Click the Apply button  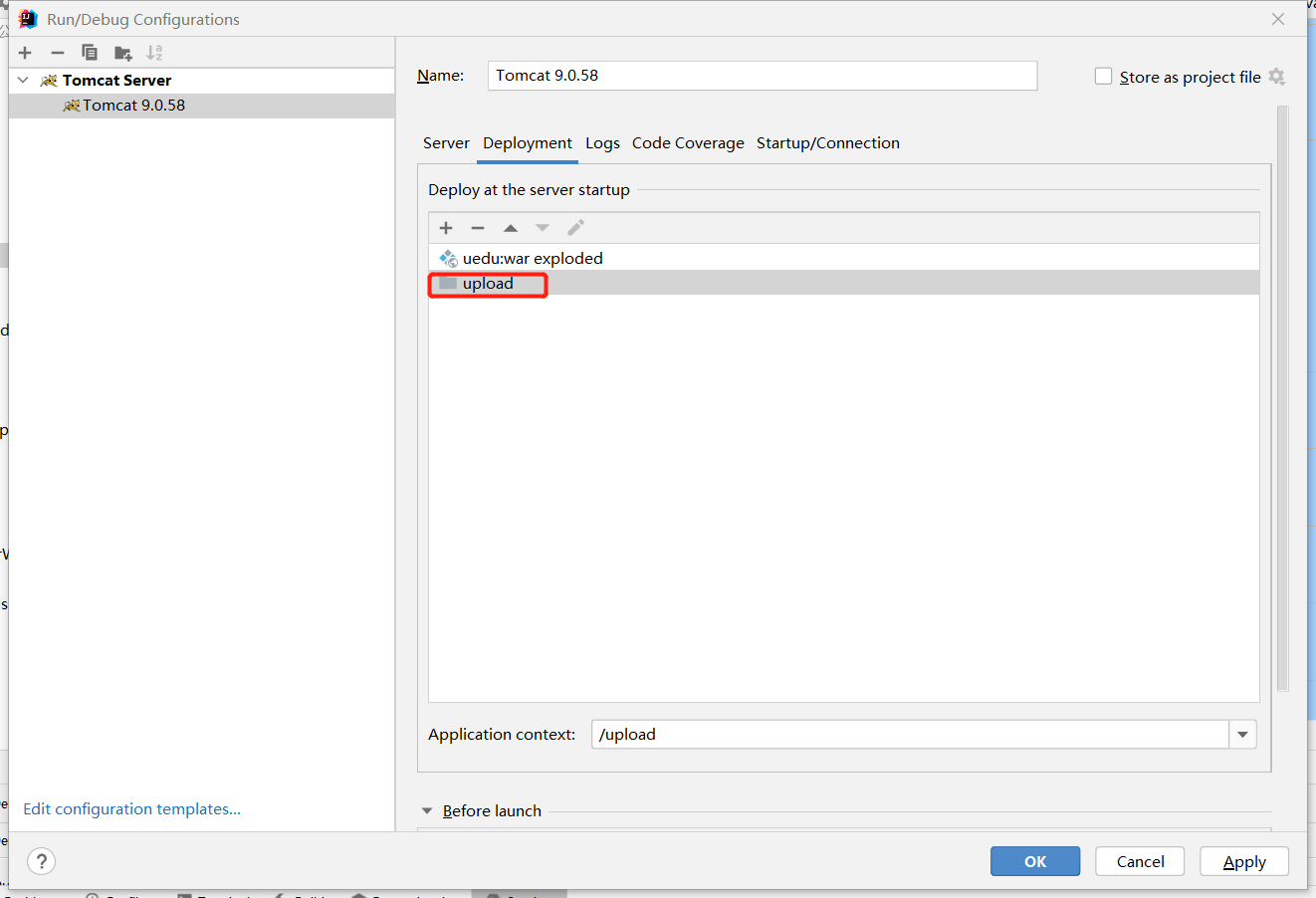pyautogui.click(x=1244, y=861)
